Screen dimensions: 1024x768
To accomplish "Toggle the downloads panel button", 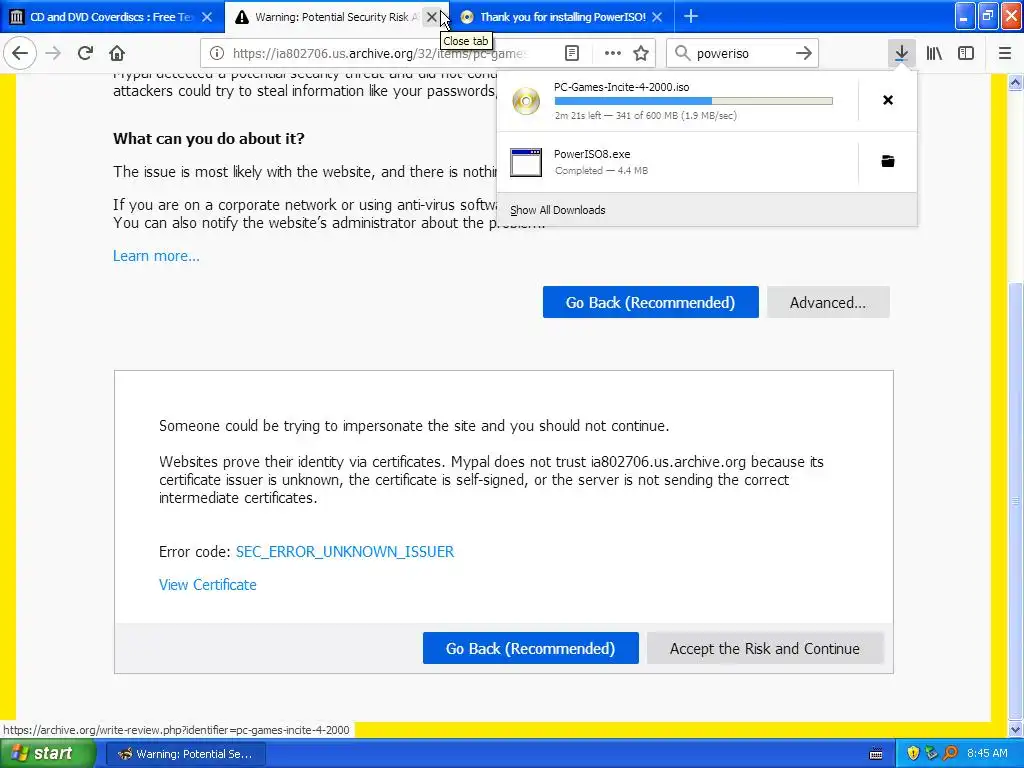I will point(901,53).
